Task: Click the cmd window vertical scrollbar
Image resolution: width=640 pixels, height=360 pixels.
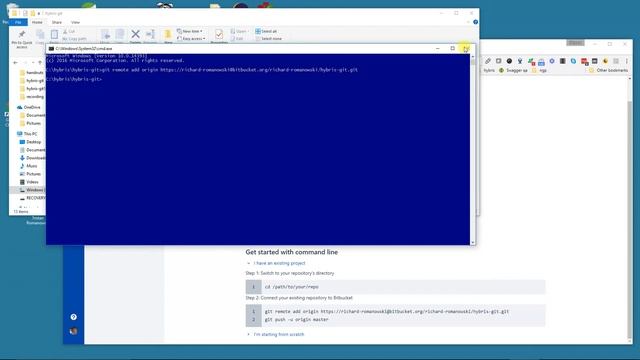Action: [x=473, y=149]
